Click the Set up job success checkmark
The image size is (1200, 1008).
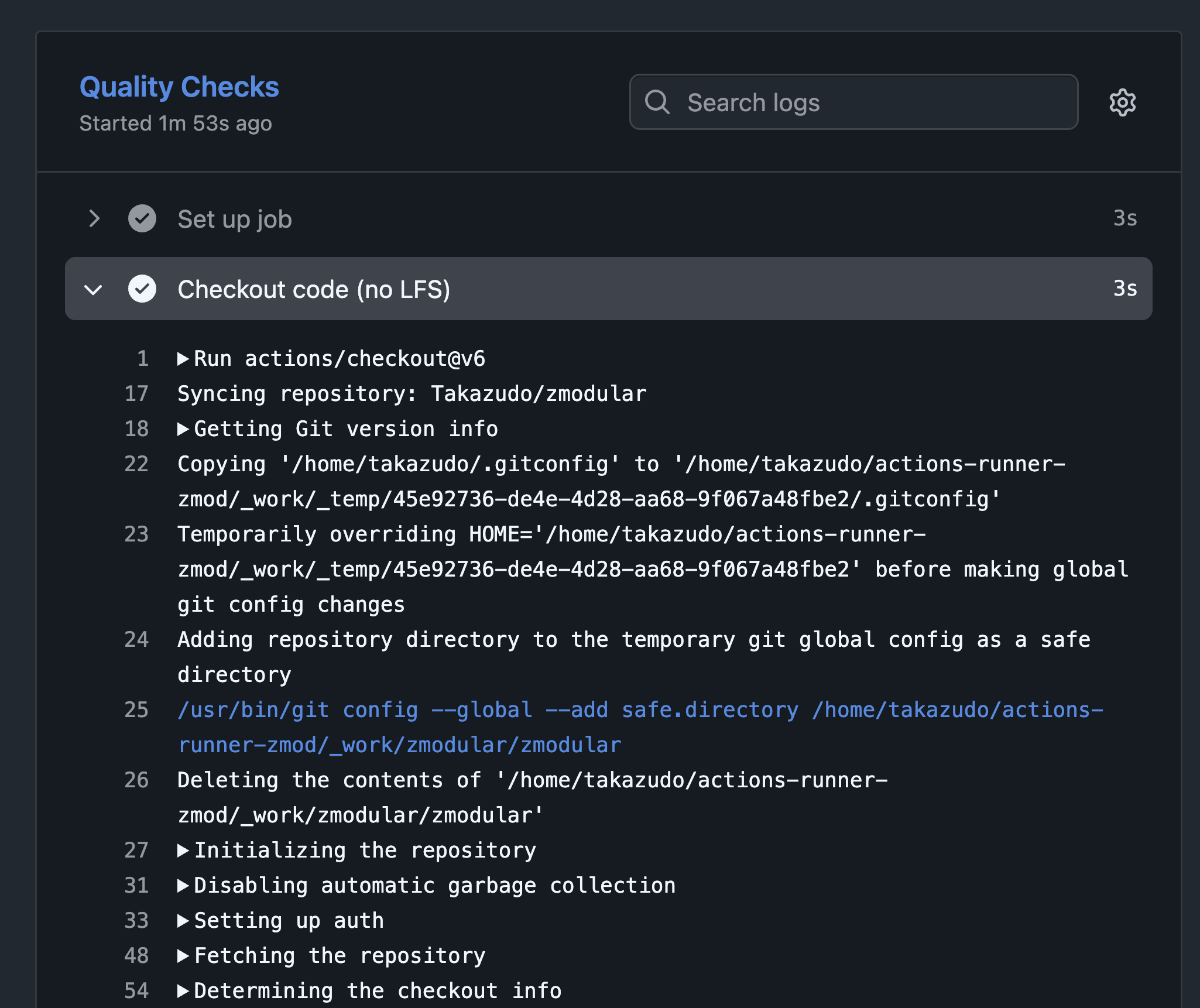click(142, 219)
